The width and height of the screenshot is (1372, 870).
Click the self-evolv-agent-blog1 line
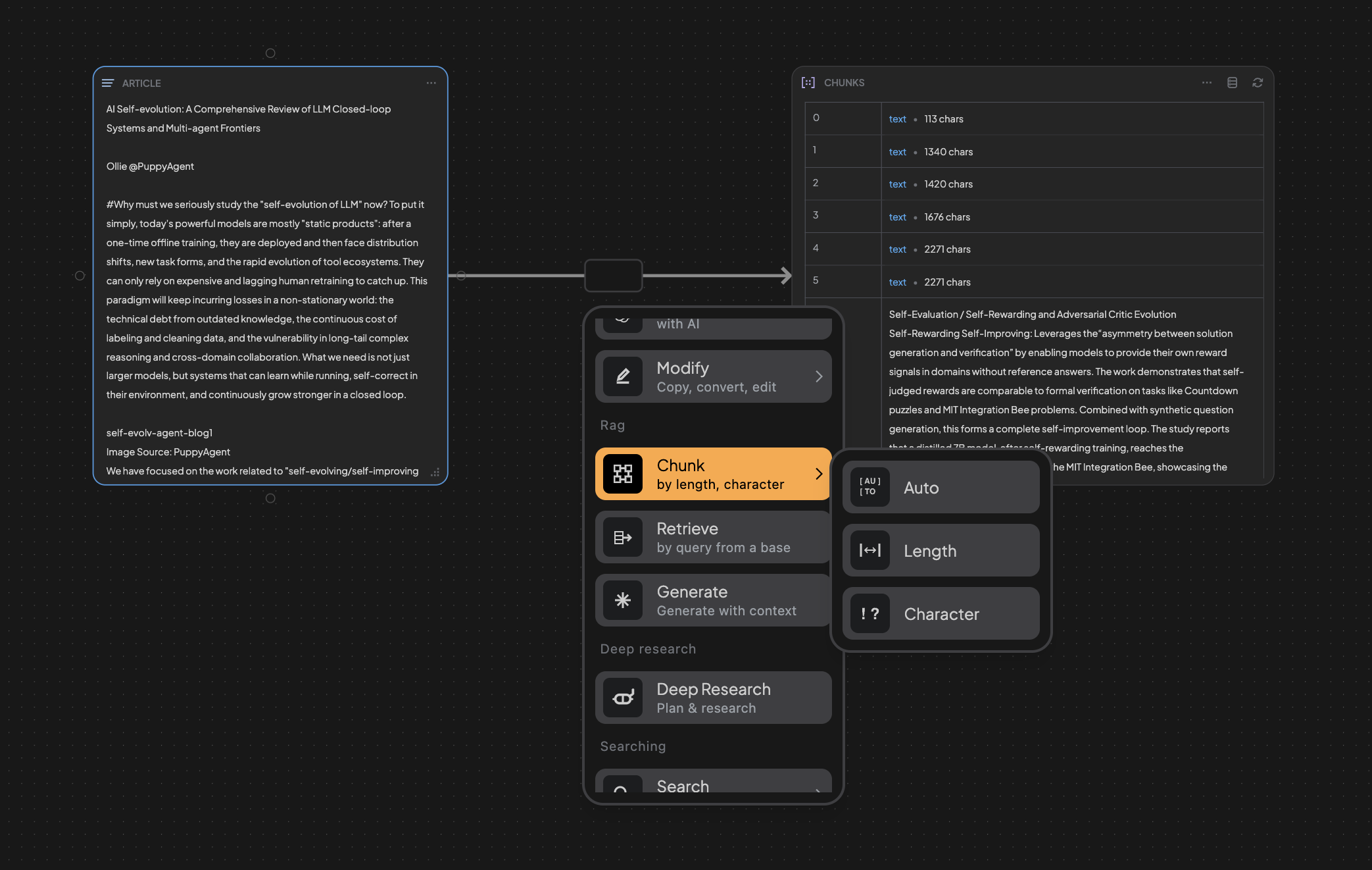[159, 433]
